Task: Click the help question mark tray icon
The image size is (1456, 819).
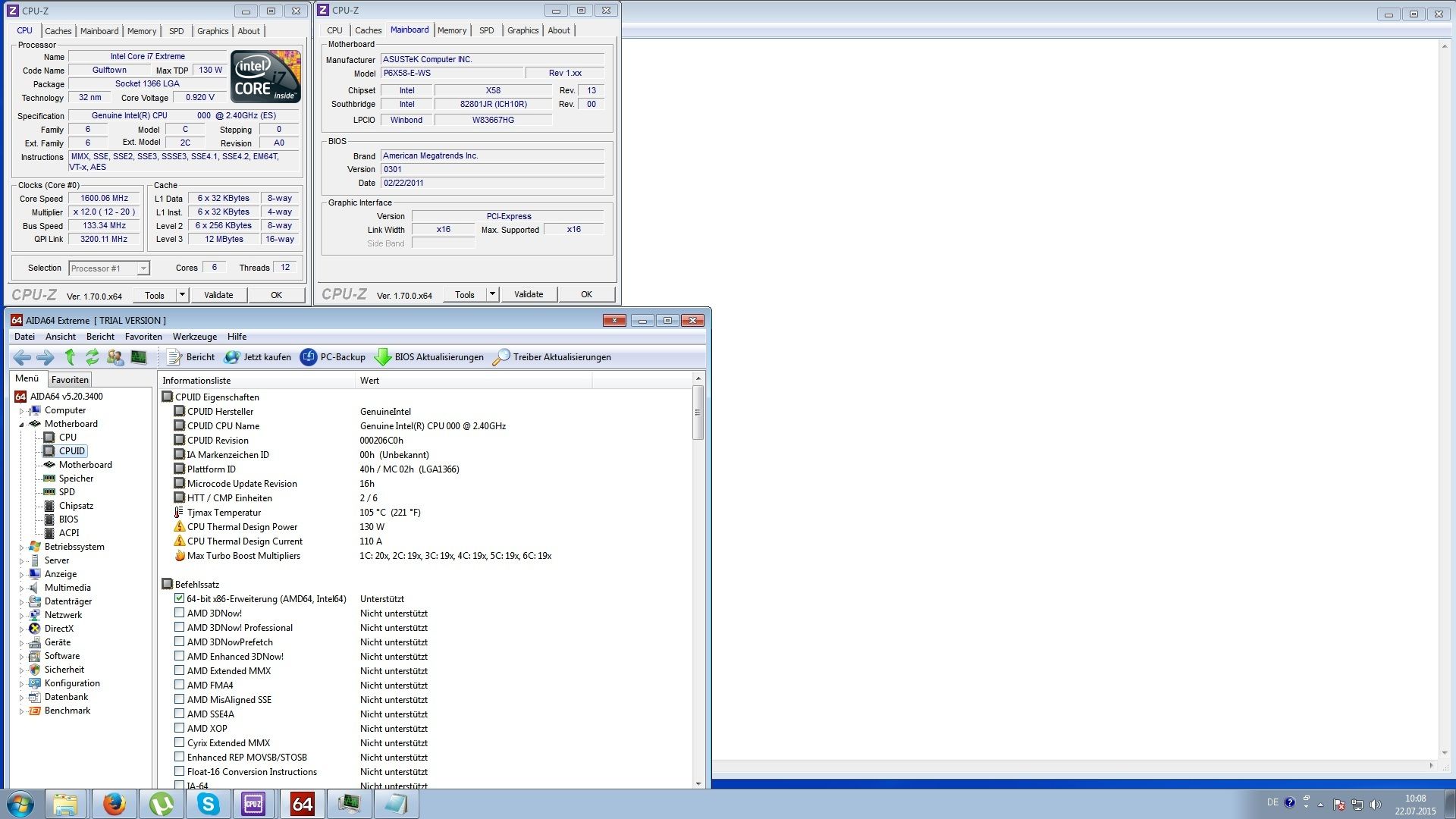Action: coord(1290,803)
